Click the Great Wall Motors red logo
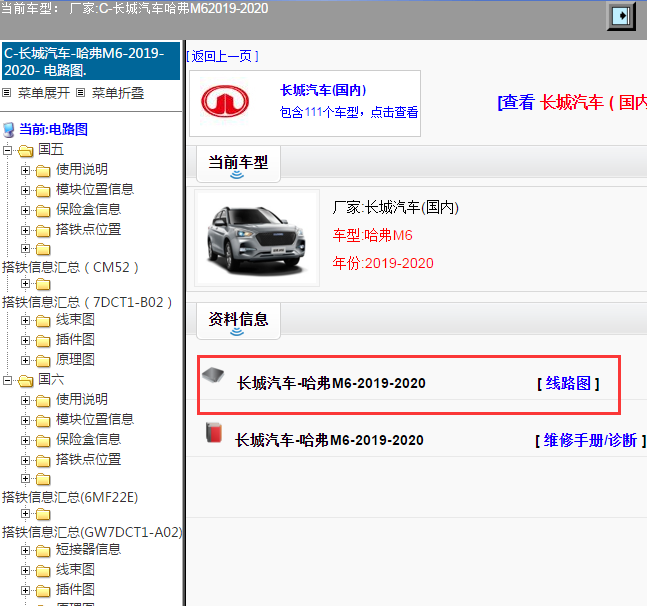This screenshot has width=647, height=606. pyautogui.click(x=225, y=101)
